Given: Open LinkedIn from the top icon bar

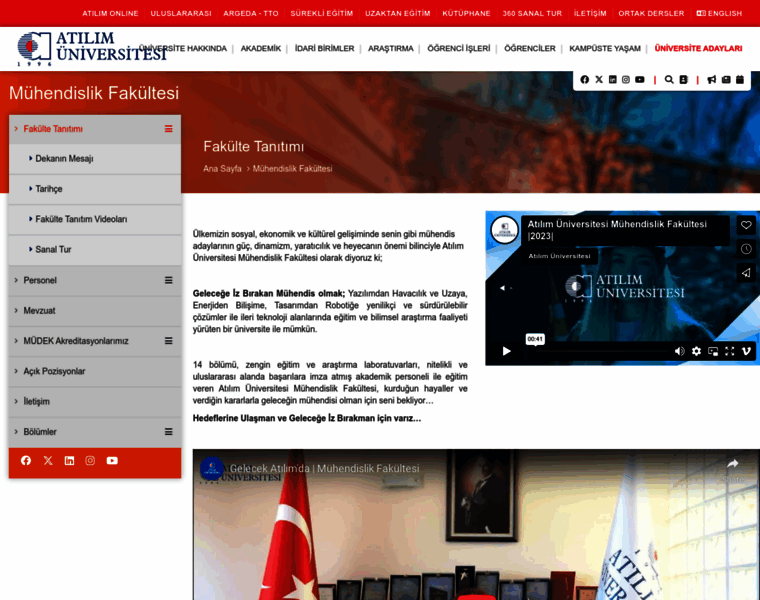Looking at the screenshot, I should (x=613, y=79).
